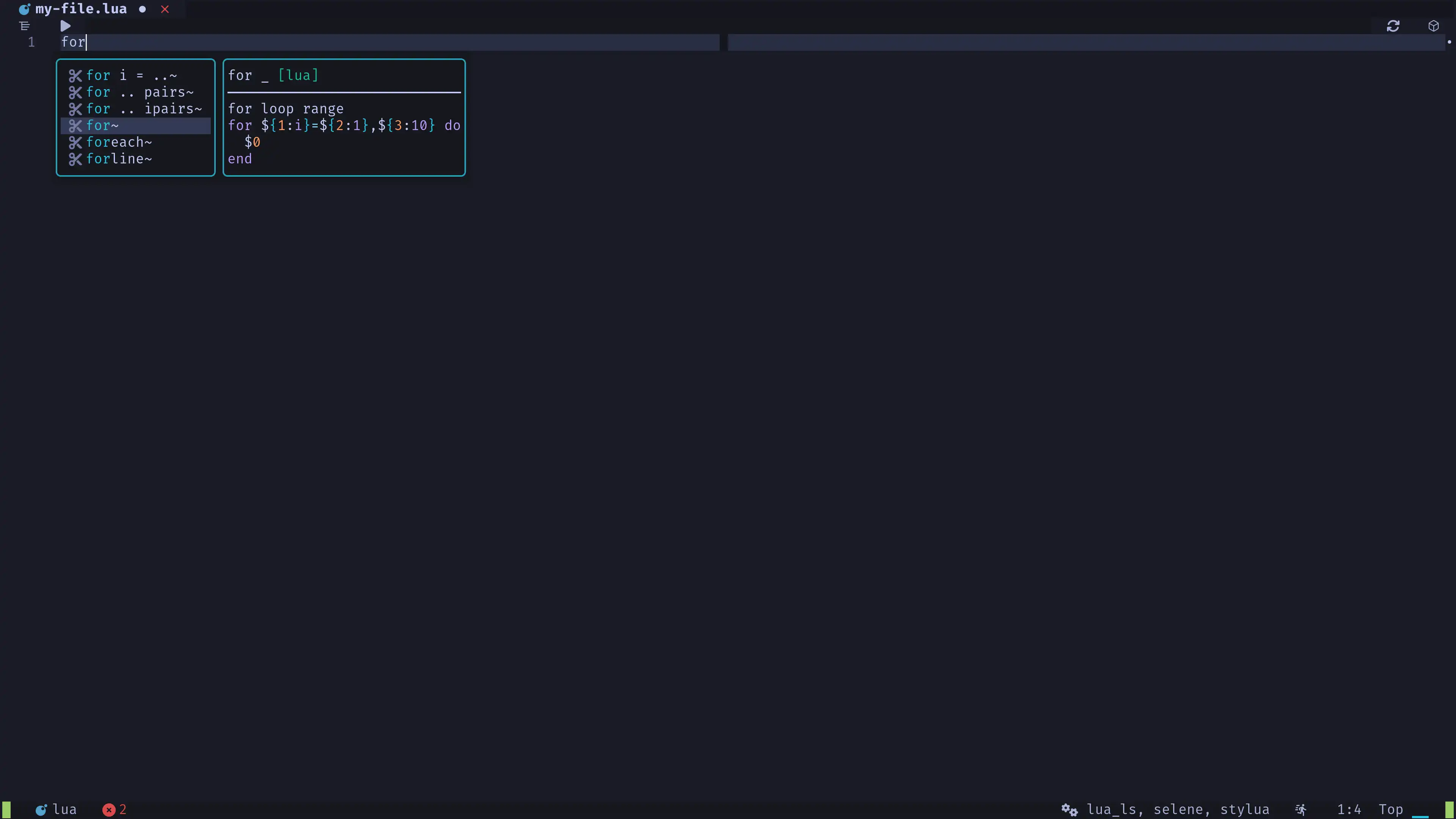Click scissors icon beside 'for~'

click(75, 126)
